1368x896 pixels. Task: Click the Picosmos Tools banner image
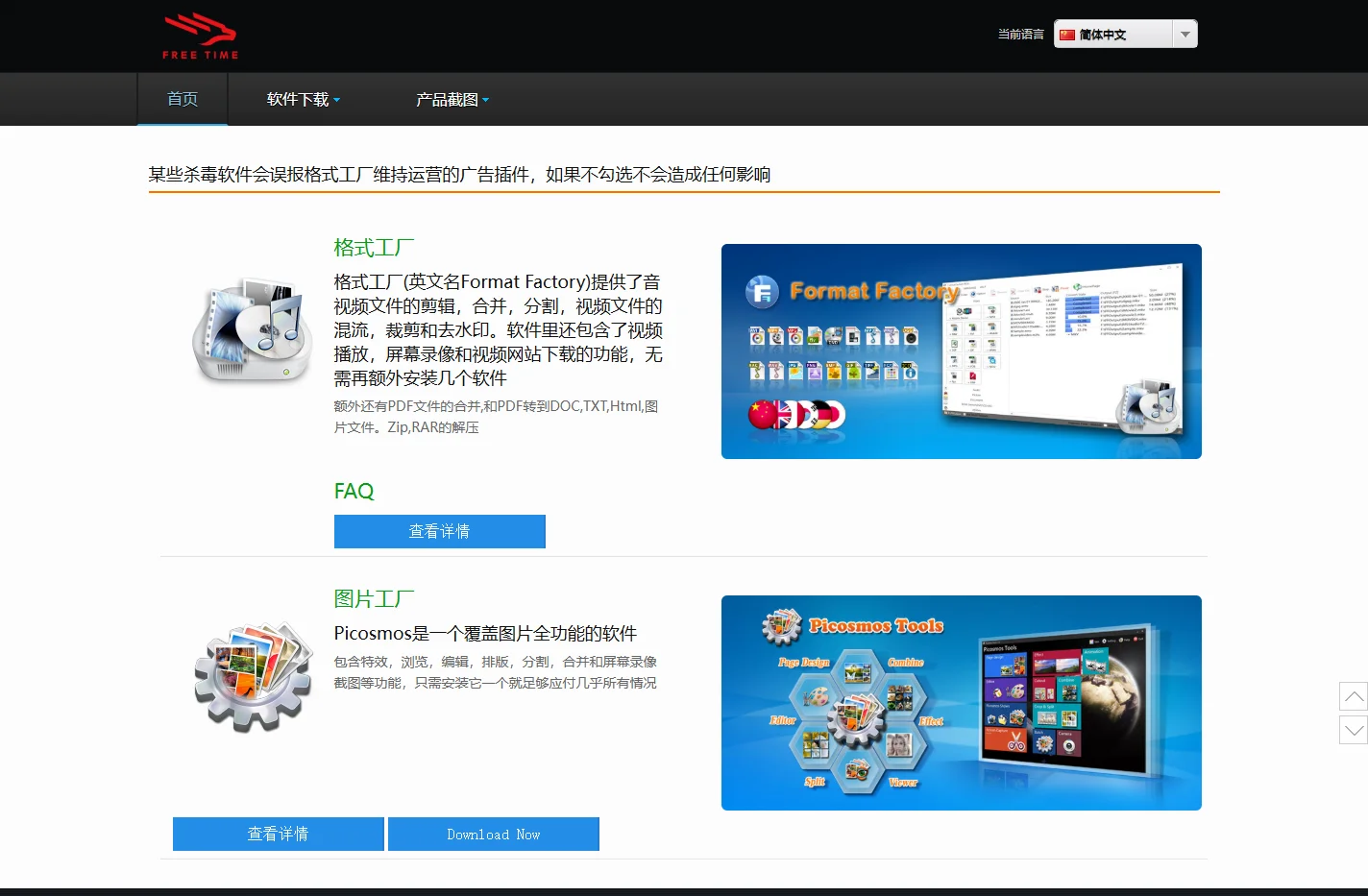961,703
